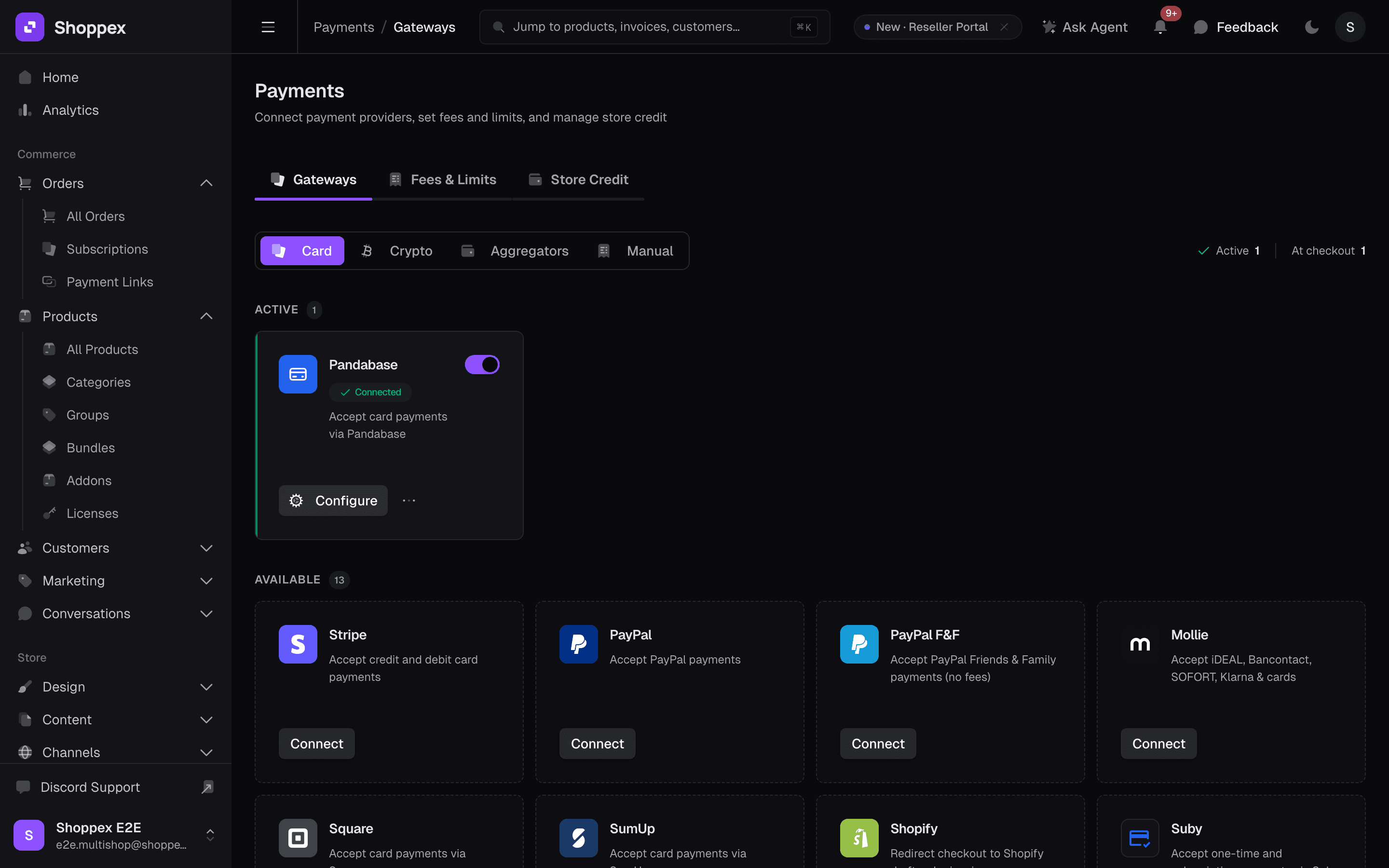Open the Ask Agent assistant
The width and height of the screenshot is (1389, 868).
pos(1084,27)
